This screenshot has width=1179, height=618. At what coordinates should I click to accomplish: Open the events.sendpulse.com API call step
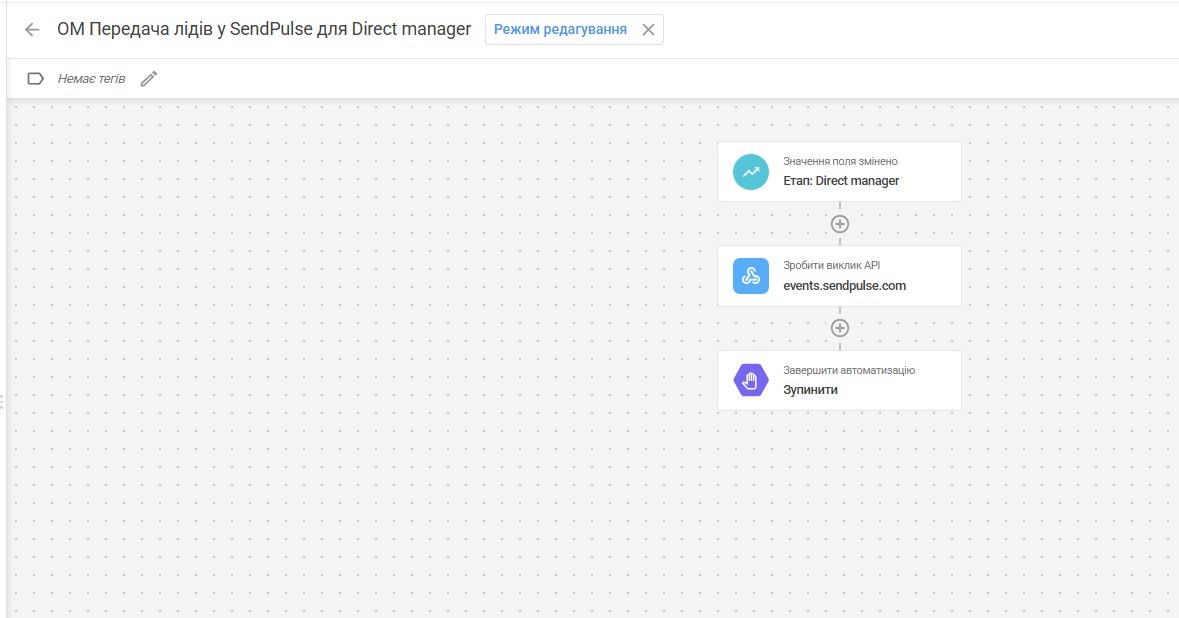839,276
